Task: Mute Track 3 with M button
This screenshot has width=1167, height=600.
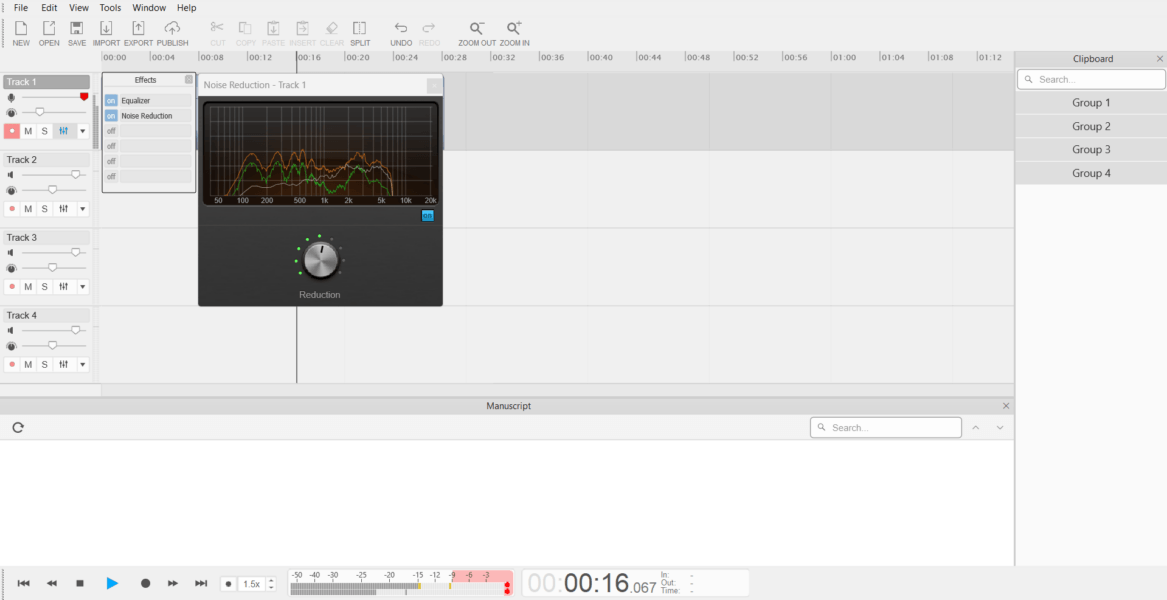Action: (28, 287)
